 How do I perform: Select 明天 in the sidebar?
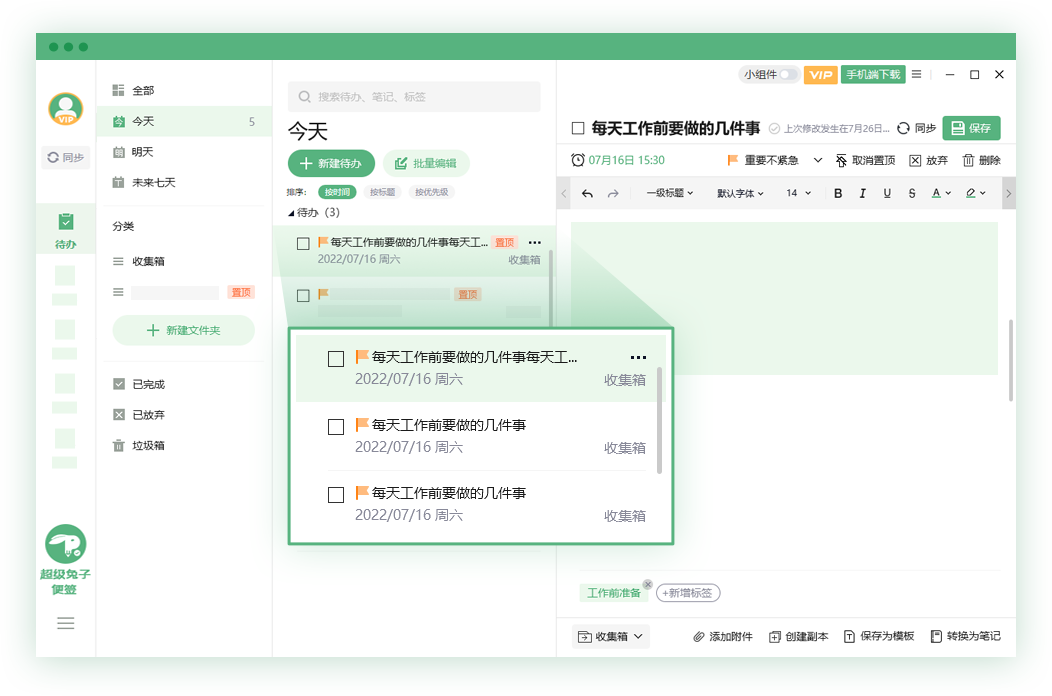point(184,152)
